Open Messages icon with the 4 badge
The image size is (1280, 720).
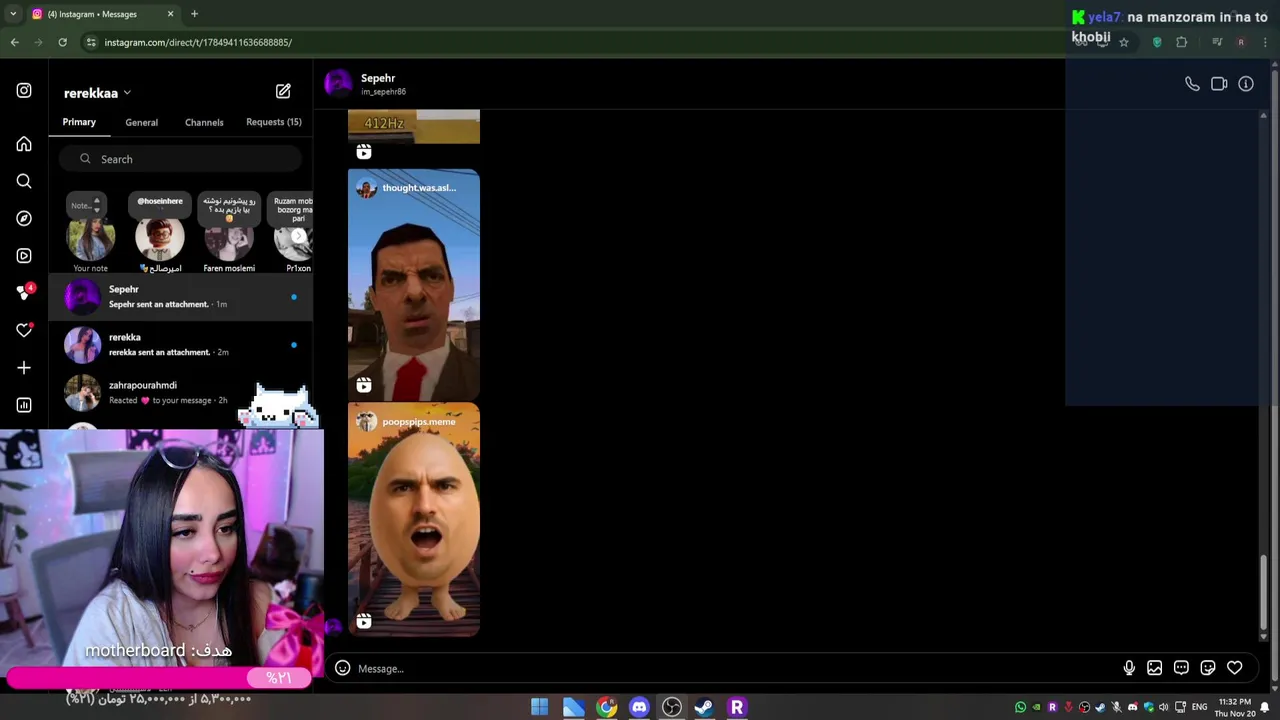(x=25, y=292)
